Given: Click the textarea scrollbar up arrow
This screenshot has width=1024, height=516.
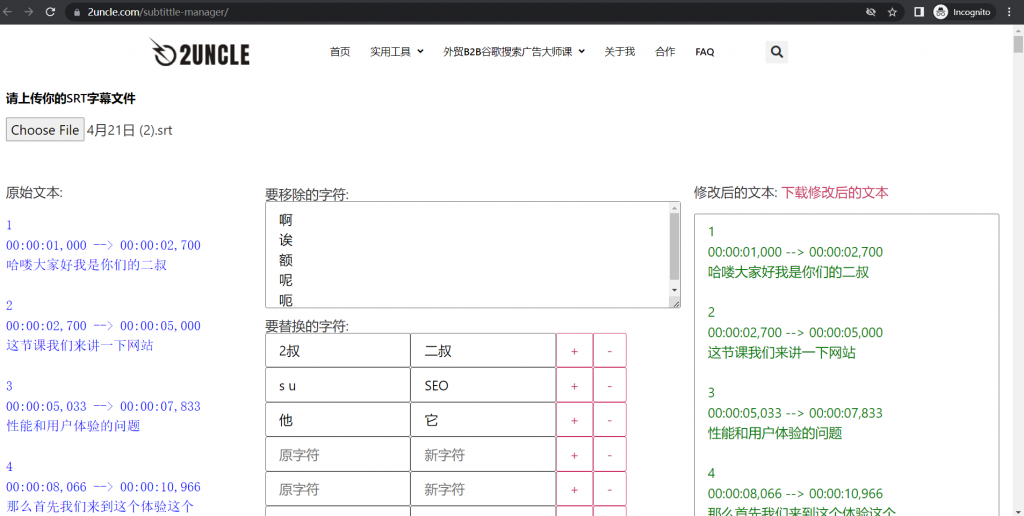Looking at the screenshot, I should pos(675,208).
